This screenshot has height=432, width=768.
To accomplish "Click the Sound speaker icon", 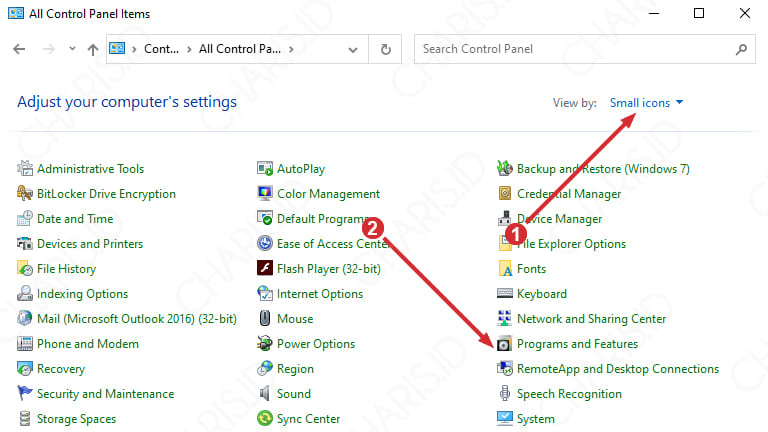I will tap(265, 393).
